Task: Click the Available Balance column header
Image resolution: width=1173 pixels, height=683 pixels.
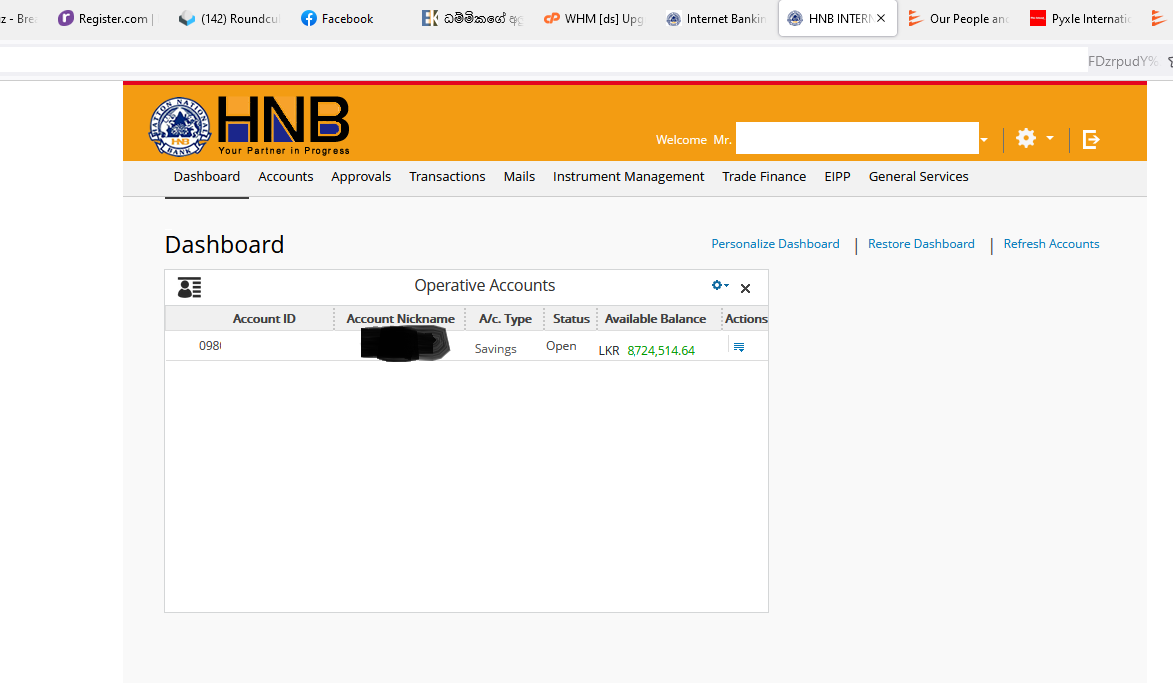Action: pyautogui.click(x=655, y=319)
